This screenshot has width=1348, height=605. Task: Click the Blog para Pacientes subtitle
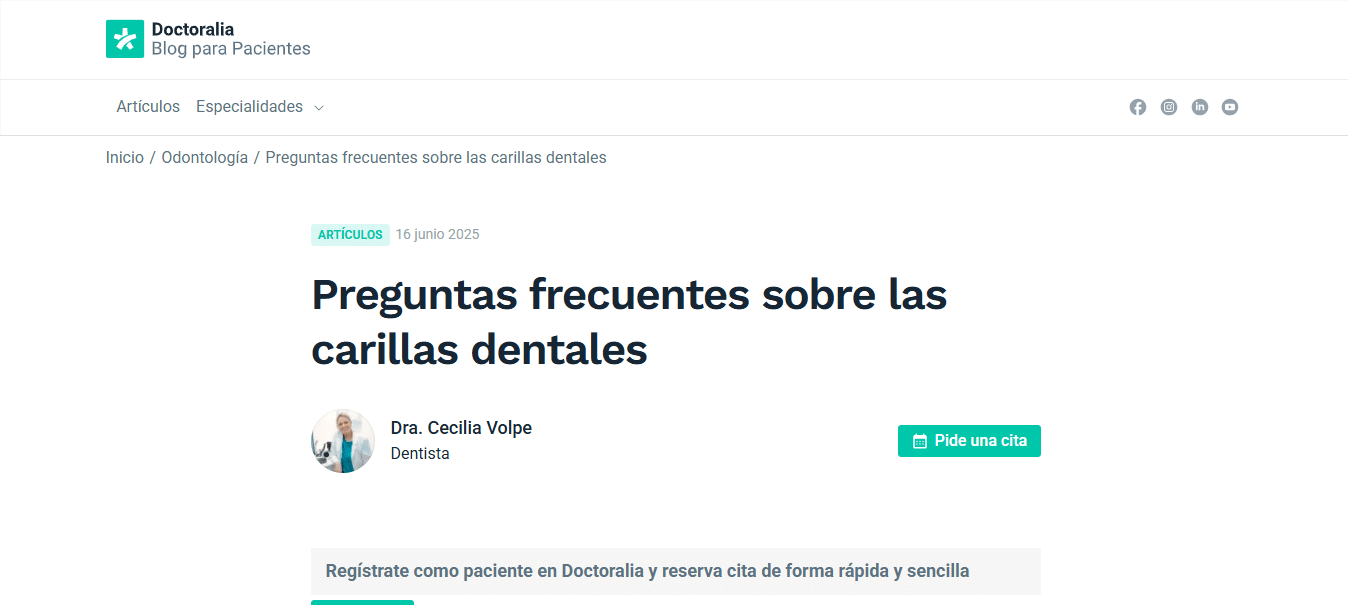coord(231,49)
